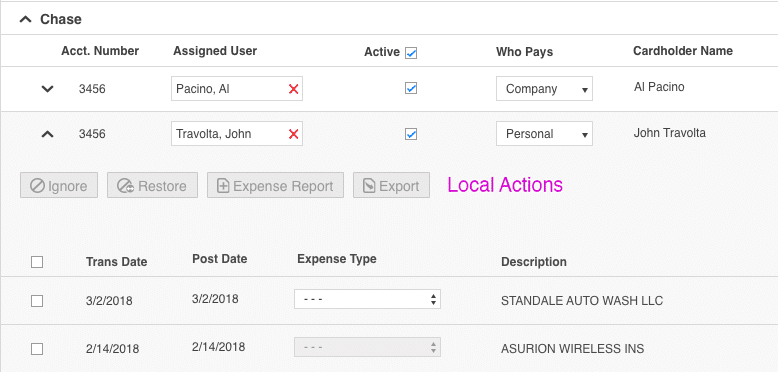
Task: Remove assigned user Pacino, Al with red X
Action: point(293,89)
